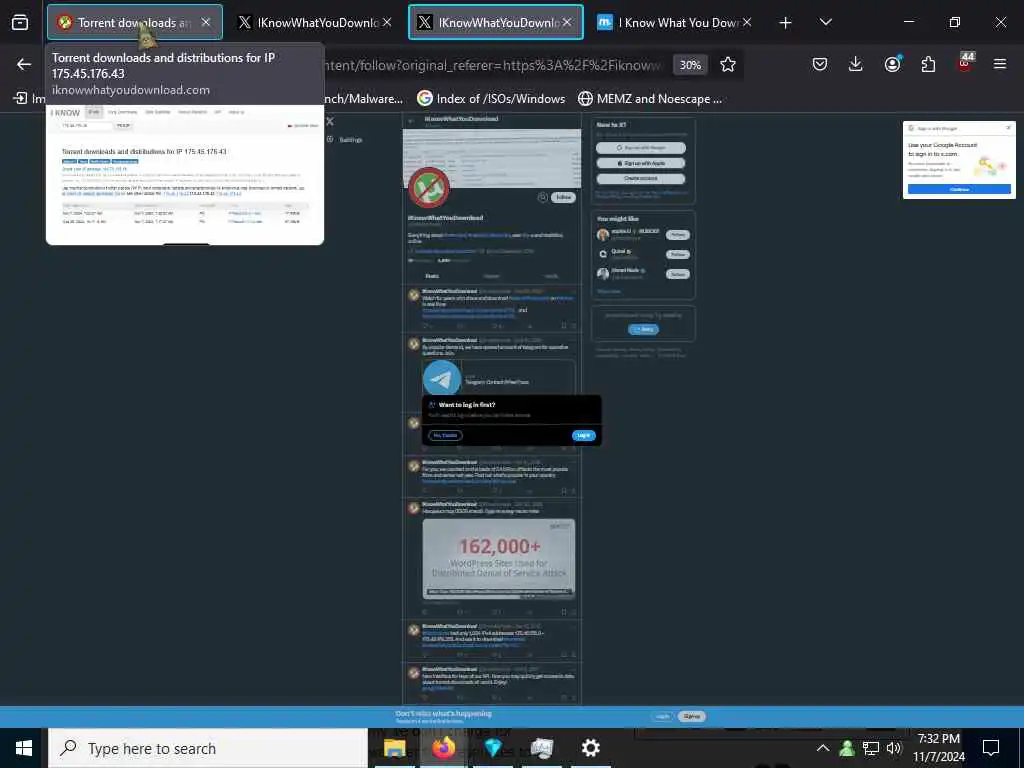Click Log in on the login prompt
1024x768 pixels.
pyautogui.click(x=584, y=436)
